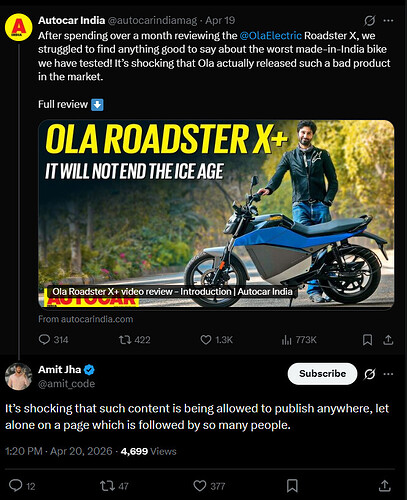View analytics showing 773K views
This screenshot has width=407, height=500.
(299, 340)
